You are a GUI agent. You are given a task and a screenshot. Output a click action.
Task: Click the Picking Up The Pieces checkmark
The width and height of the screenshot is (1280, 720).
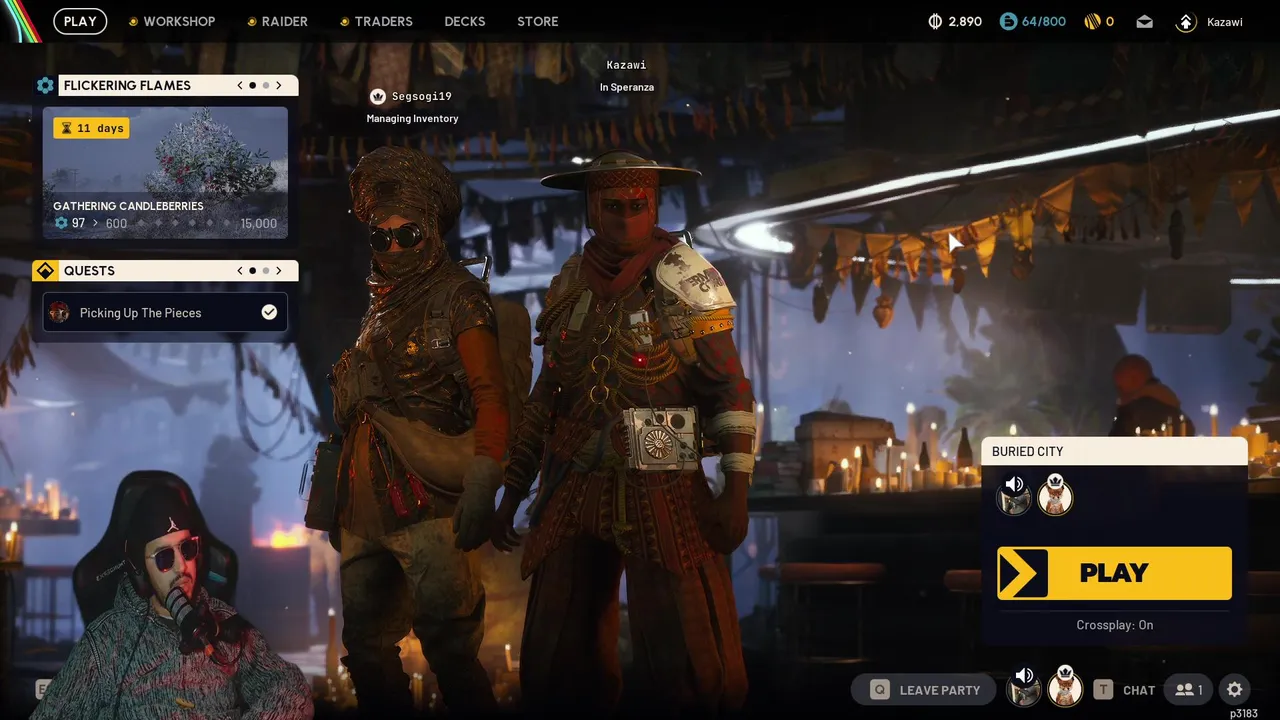click(269, 312)
